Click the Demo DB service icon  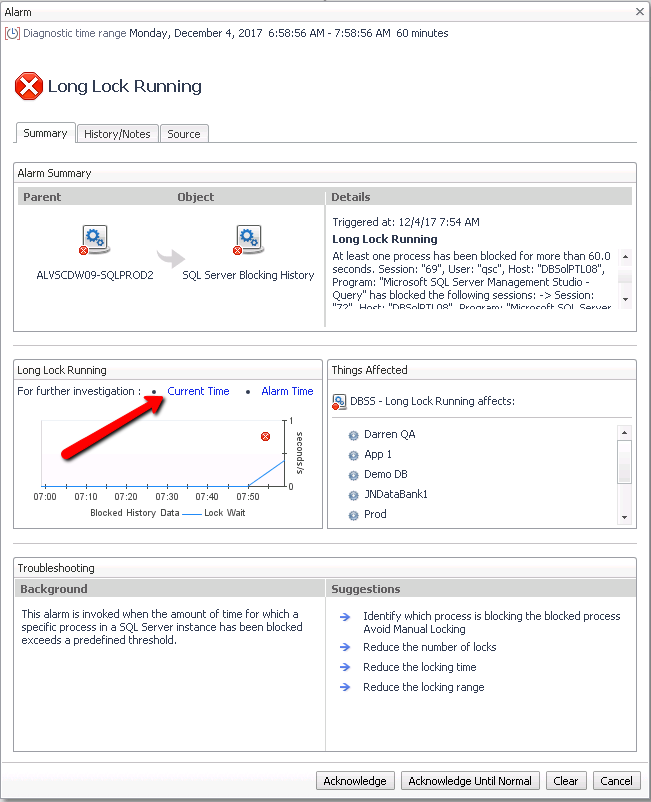coord(353,475)
